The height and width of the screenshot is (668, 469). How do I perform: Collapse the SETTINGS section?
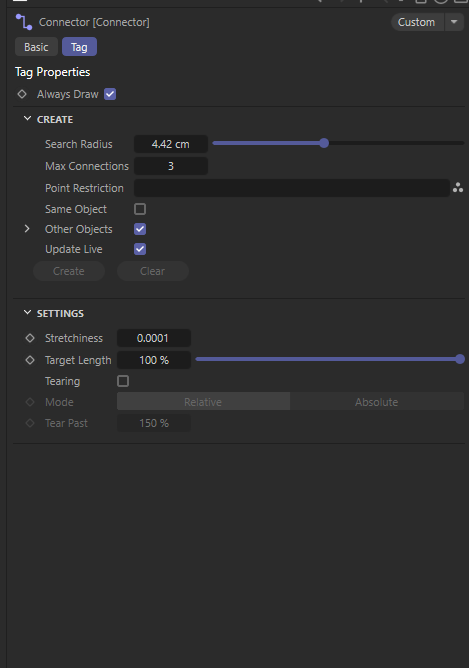click(27, 313)
